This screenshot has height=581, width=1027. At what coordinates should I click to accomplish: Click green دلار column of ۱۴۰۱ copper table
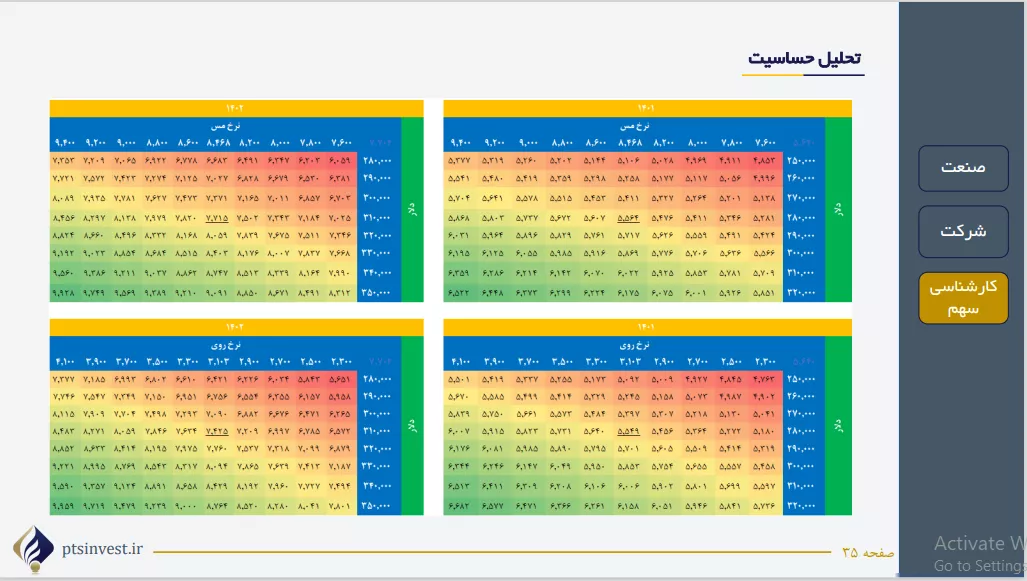pos(838,210)
